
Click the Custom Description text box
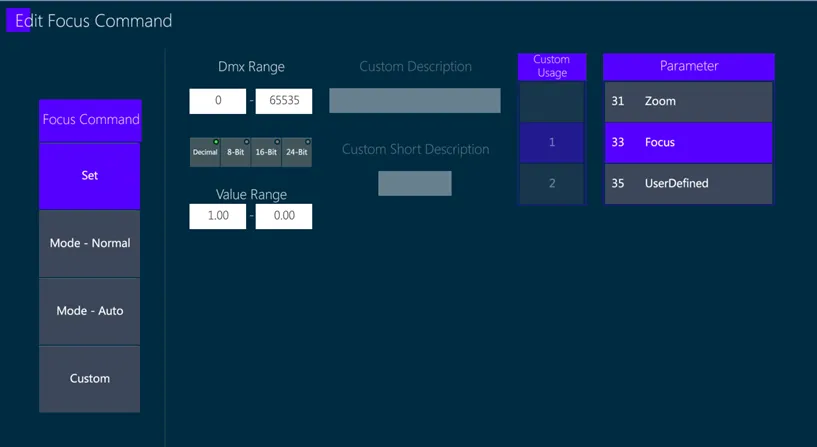tap(415, 101)
